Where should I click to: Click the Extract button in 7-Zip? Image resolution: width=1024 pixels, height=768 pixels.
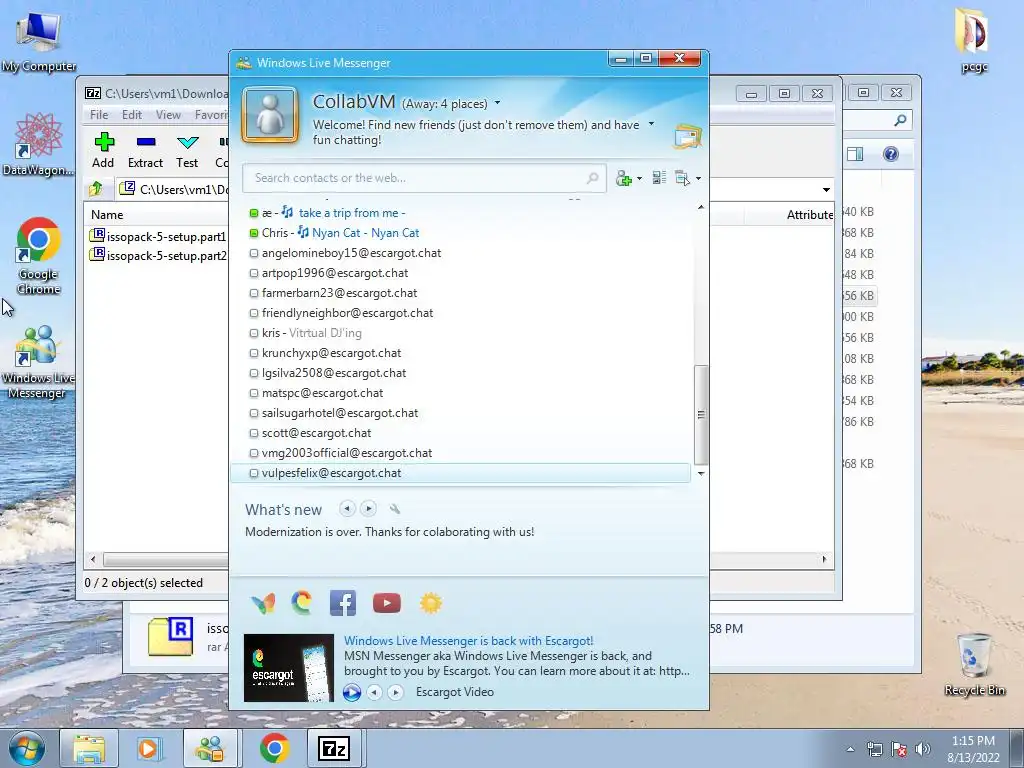click(145, 151)
